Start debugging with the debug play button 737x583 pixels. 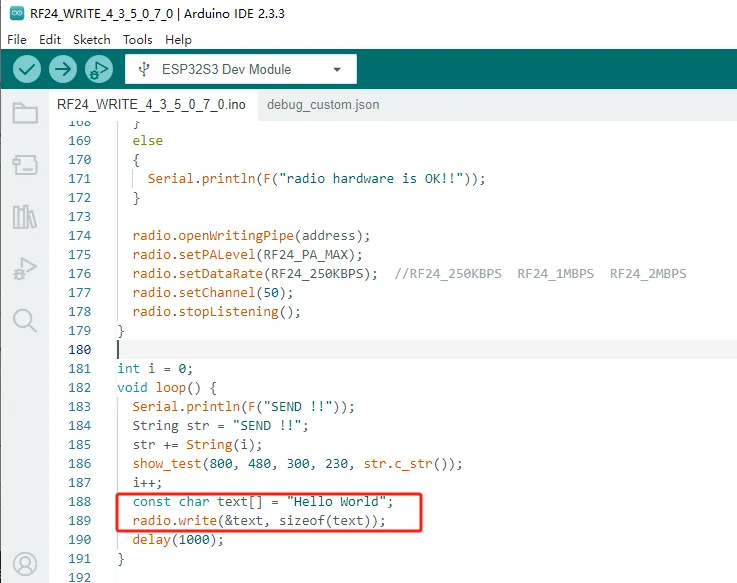tap(98, 69)
